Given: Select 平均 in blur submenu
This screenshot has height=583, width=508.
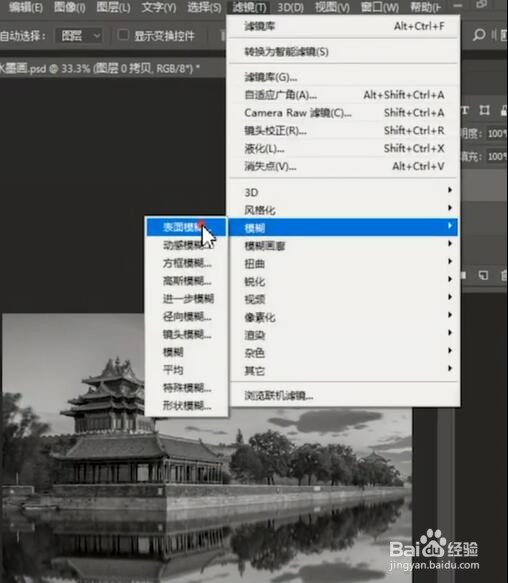Looking at the screenshot, I should (x=186, y=370).
